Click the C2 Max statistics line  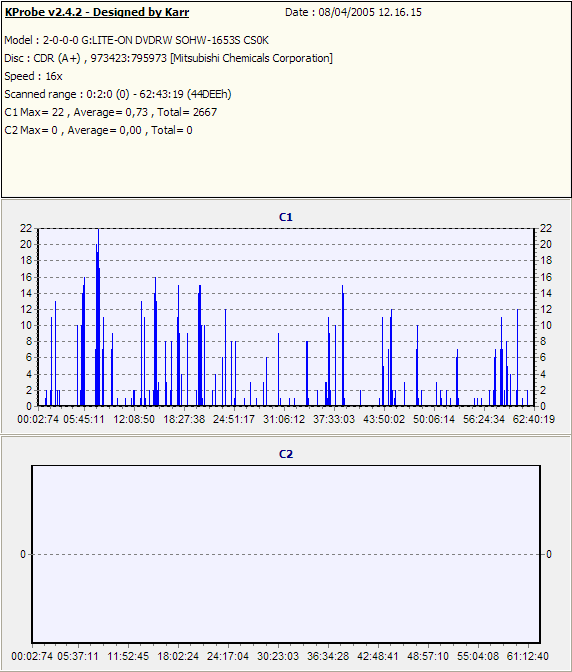tap(98, 130)
